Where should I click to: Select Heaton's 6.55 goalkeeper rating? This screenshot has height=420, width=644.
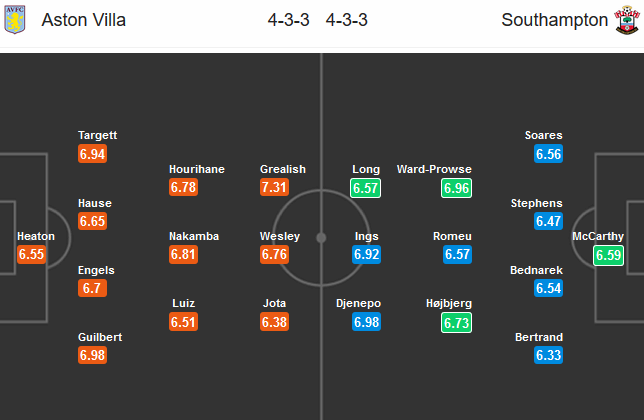click(x=32, y=255)
